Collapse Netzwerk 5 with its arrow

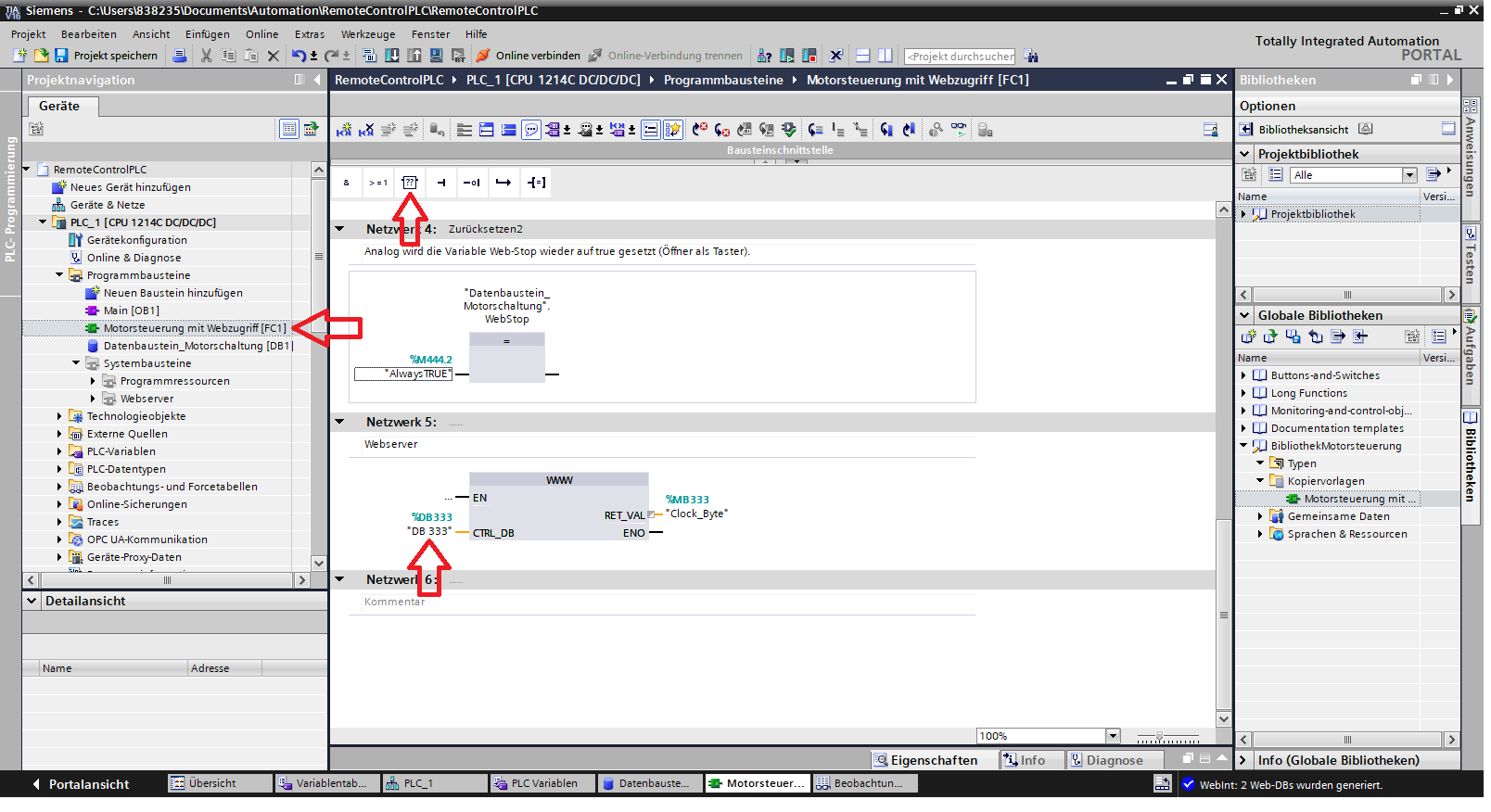point(339,422)
